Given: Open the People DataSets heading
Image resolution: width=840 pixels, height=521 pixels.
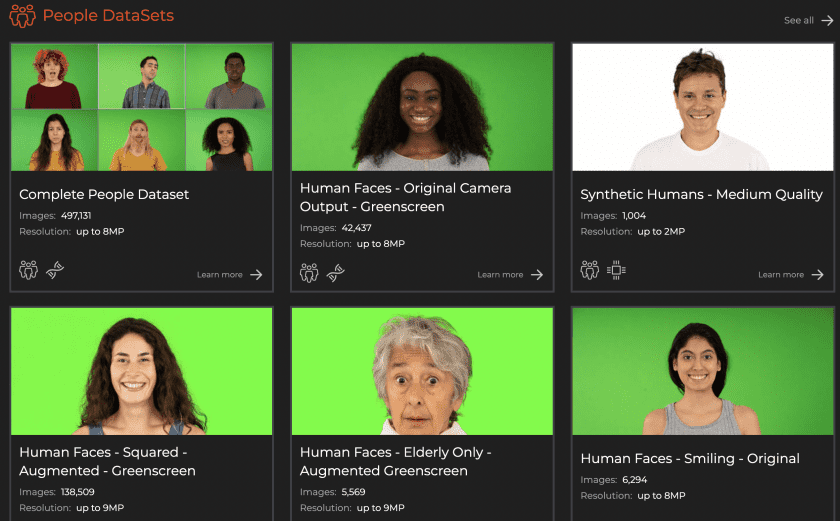Looking at the screenshot, I should 108,16.
